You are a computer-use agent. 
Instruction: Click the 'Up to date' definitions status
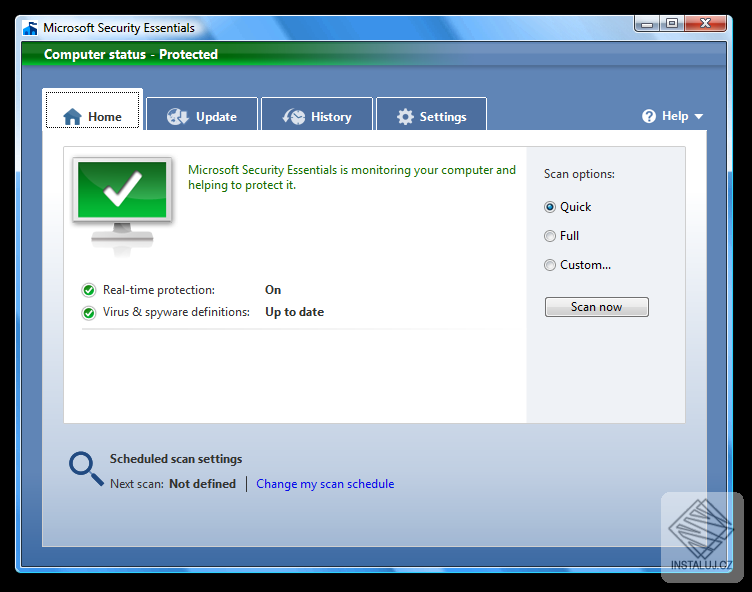pyautogui.click(x=294, y=312)
